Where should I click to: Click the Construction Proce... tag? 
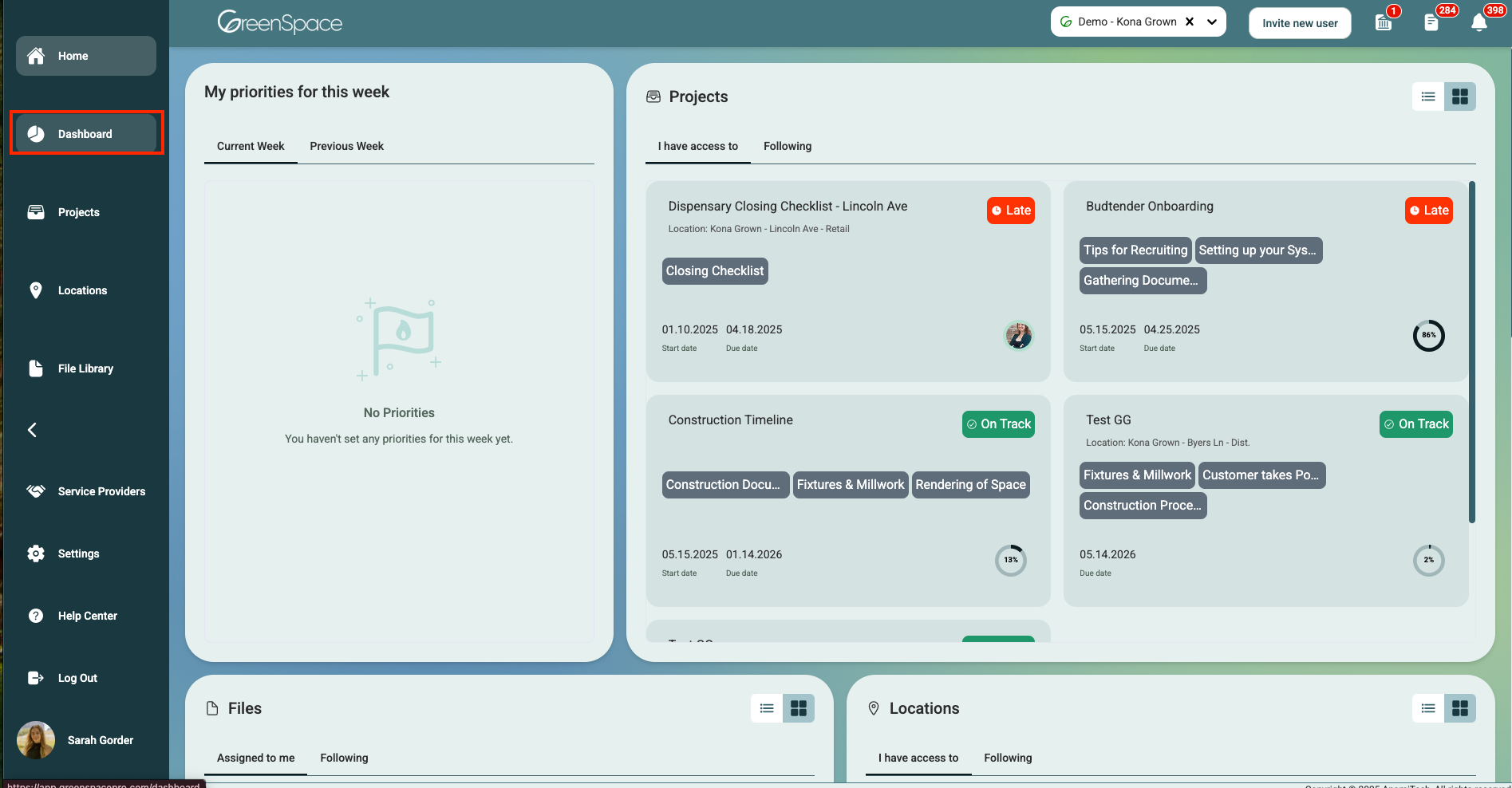(x=1143, y=506)
